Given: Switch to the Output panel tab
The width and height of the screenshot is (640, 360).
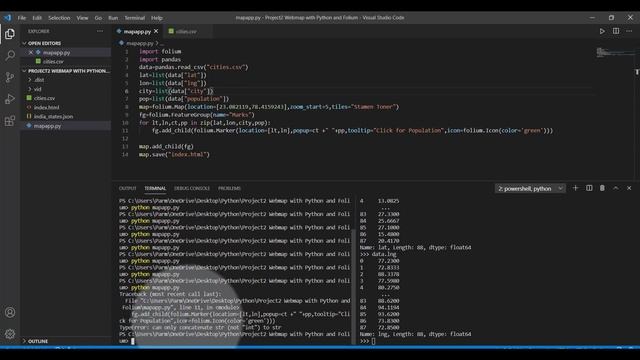Looking at the screenshot, I should (127, 188).
